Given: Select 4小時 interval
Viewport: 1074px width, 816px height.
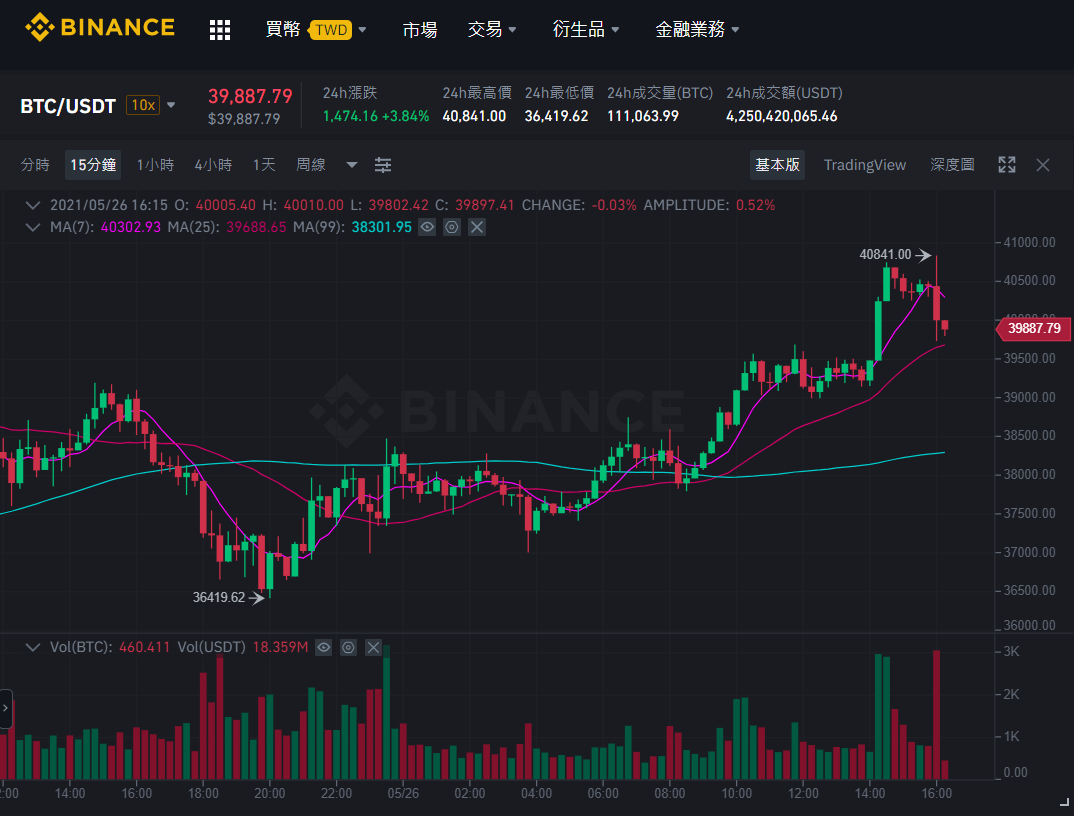Looking at the screenshot, I should [213, 165].
